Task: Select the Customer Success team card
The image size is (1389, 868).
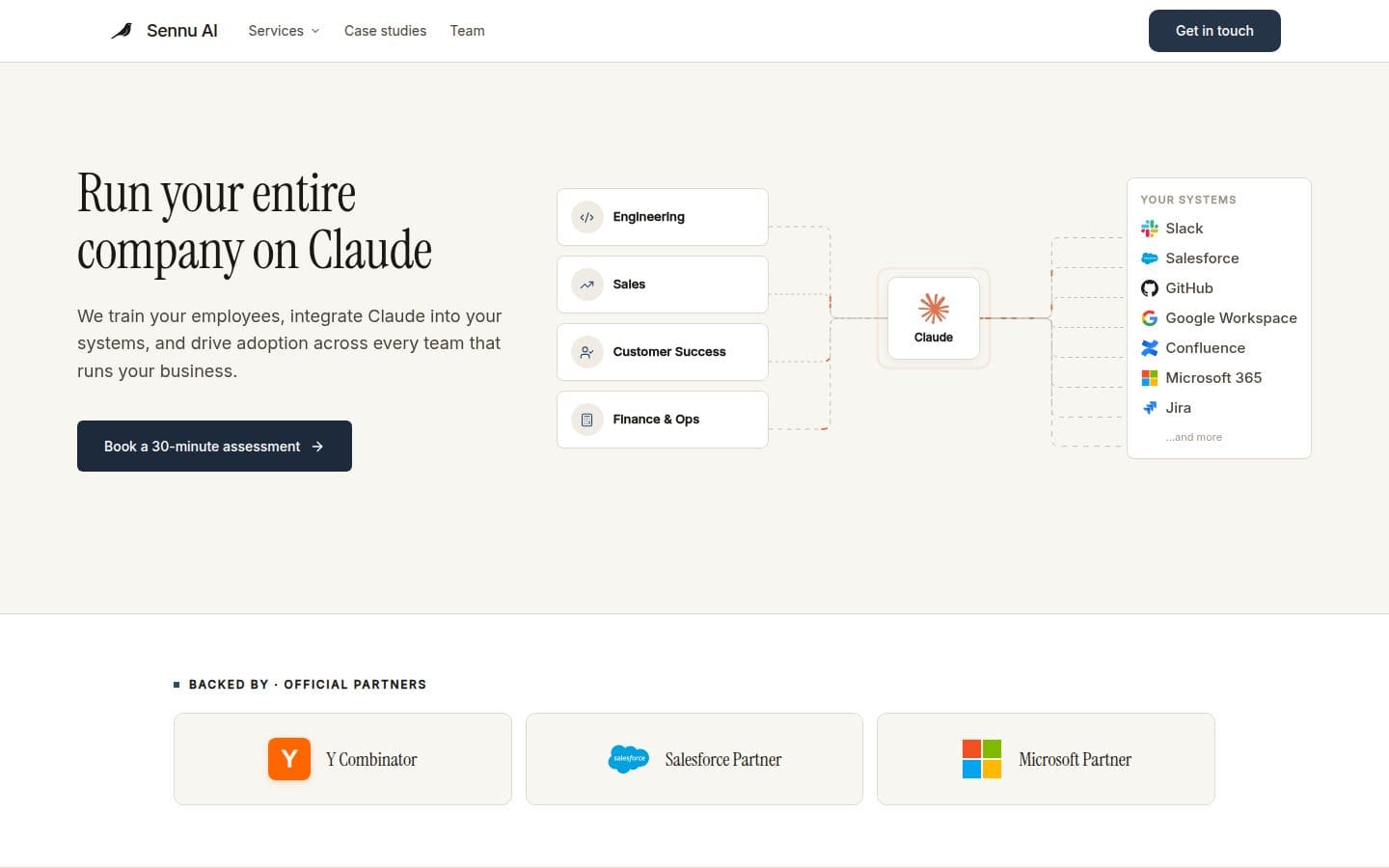Action: [x=663, y=352]
